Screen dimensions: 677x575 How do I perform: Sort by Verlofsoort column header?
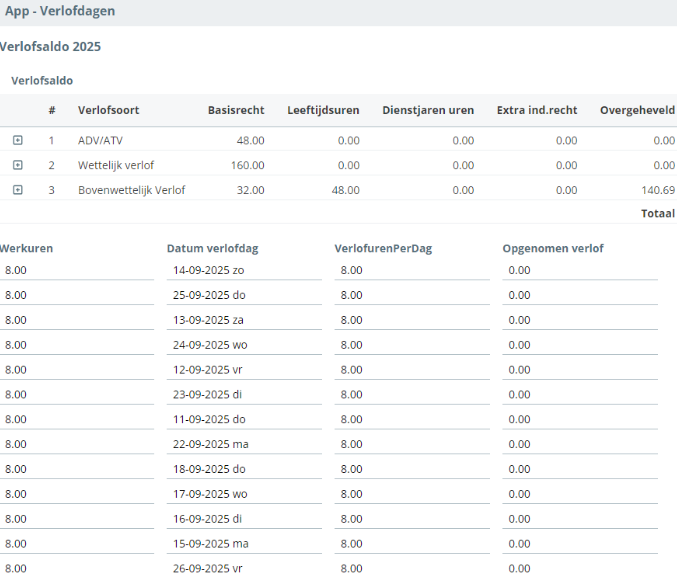[105, 110]
